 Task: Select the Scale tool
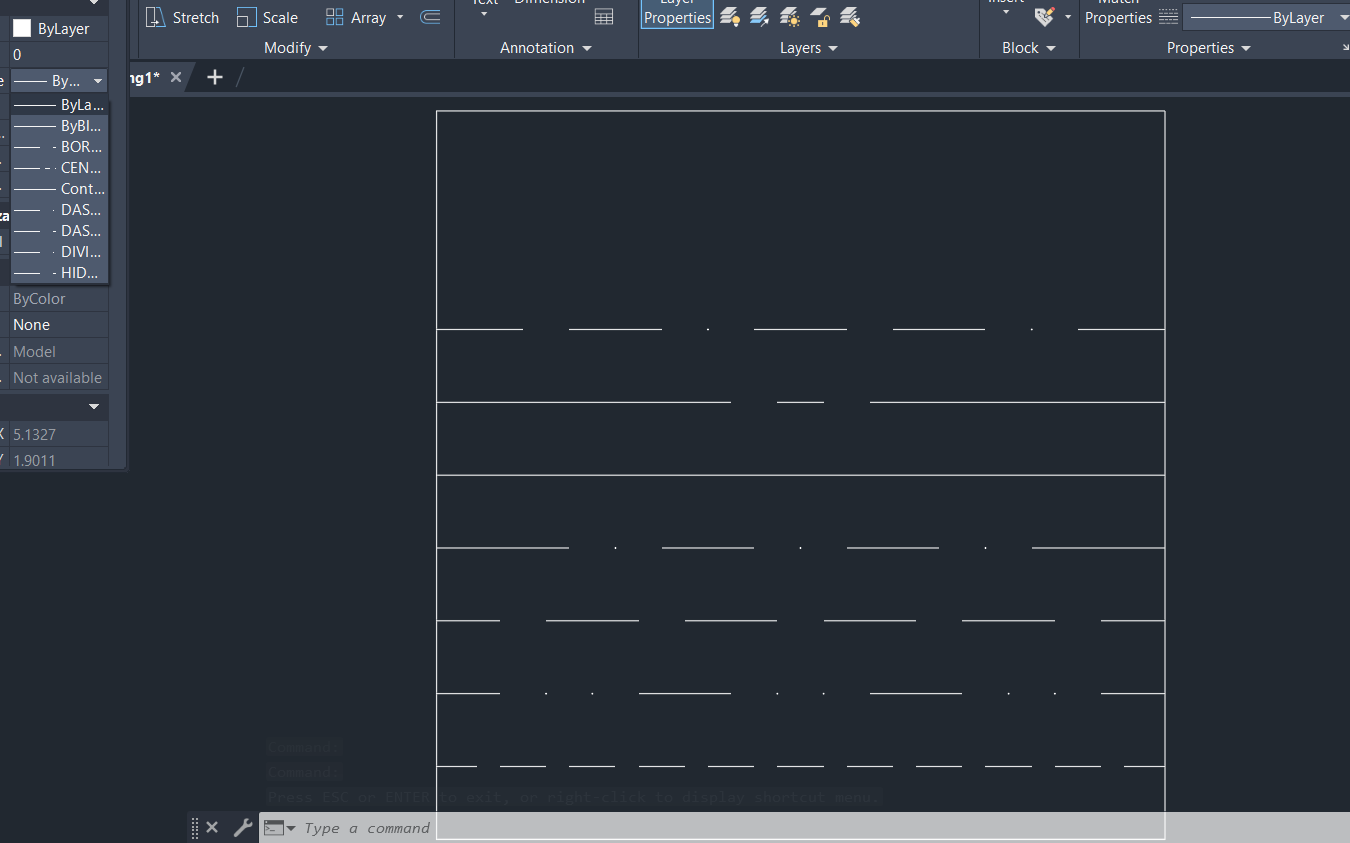coord(267,17)
